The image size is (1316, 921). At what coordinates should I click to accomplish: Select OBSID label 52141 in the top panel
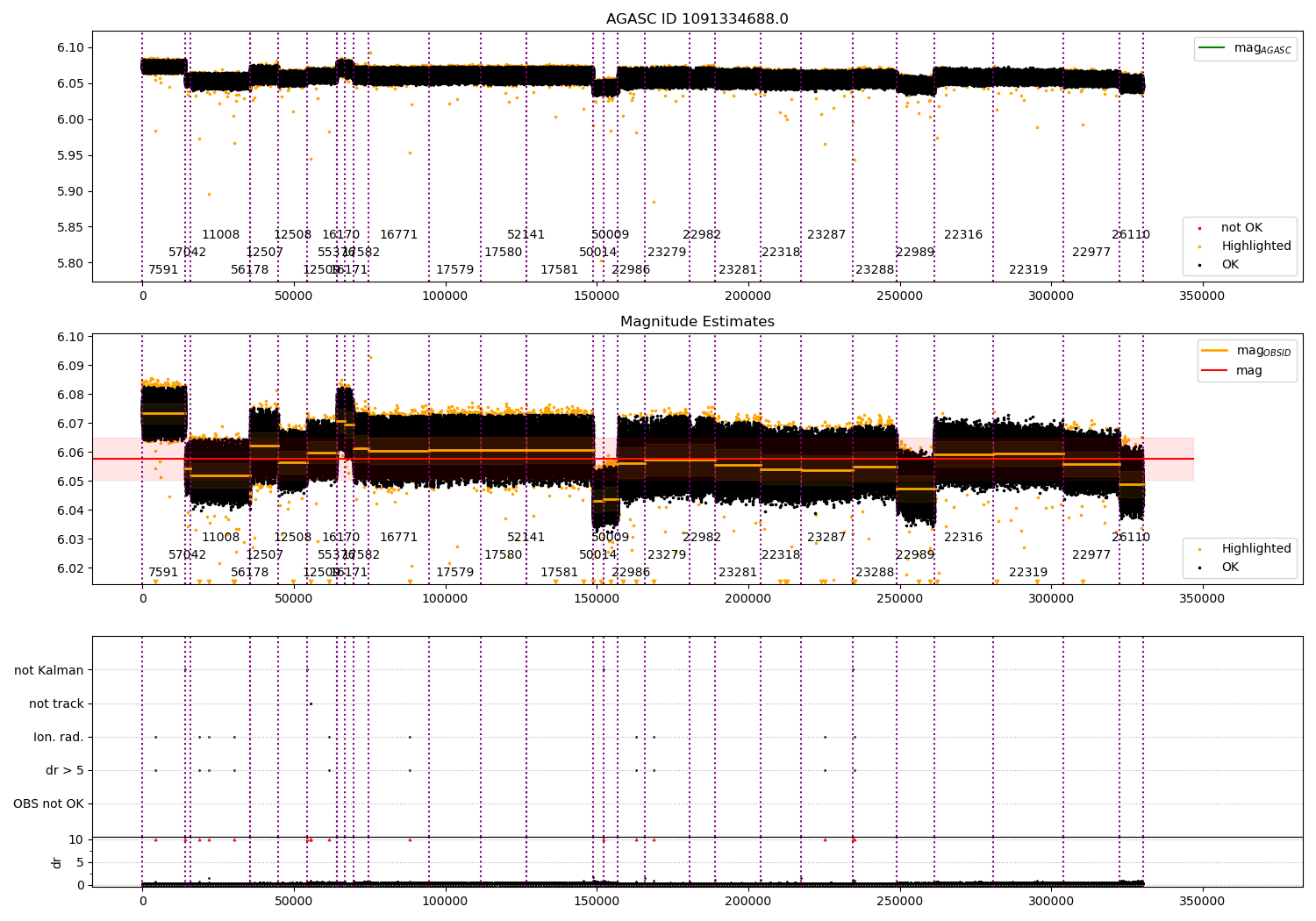(526, 235)
